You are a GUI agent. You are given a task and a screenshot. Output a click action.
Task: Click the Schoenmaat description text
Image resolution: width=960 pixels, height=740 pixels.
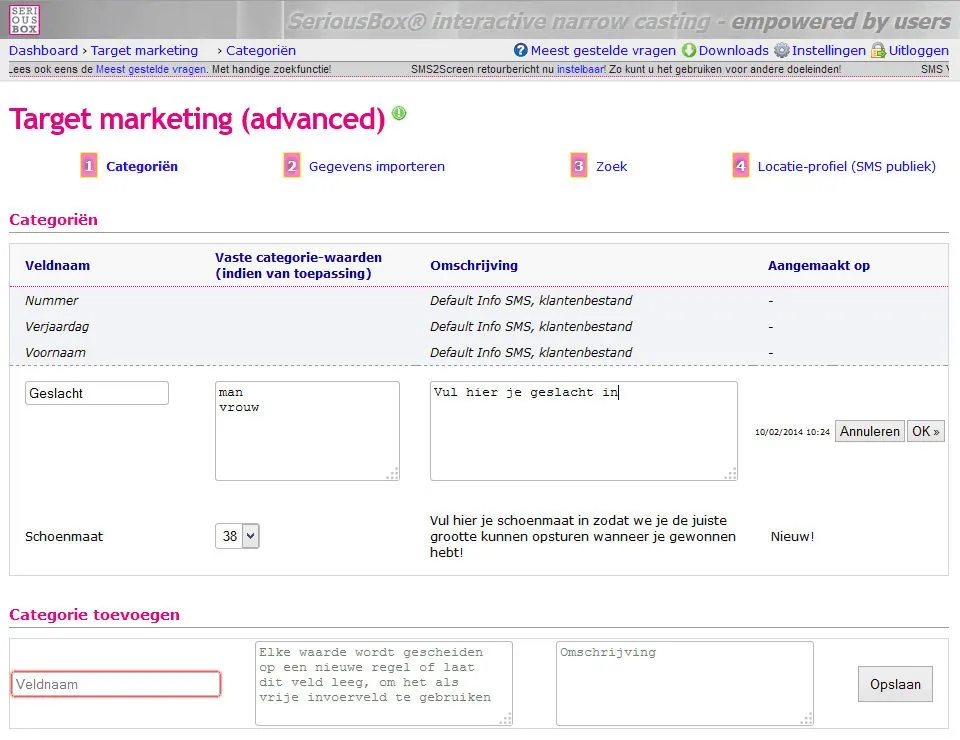coord(583,536)
